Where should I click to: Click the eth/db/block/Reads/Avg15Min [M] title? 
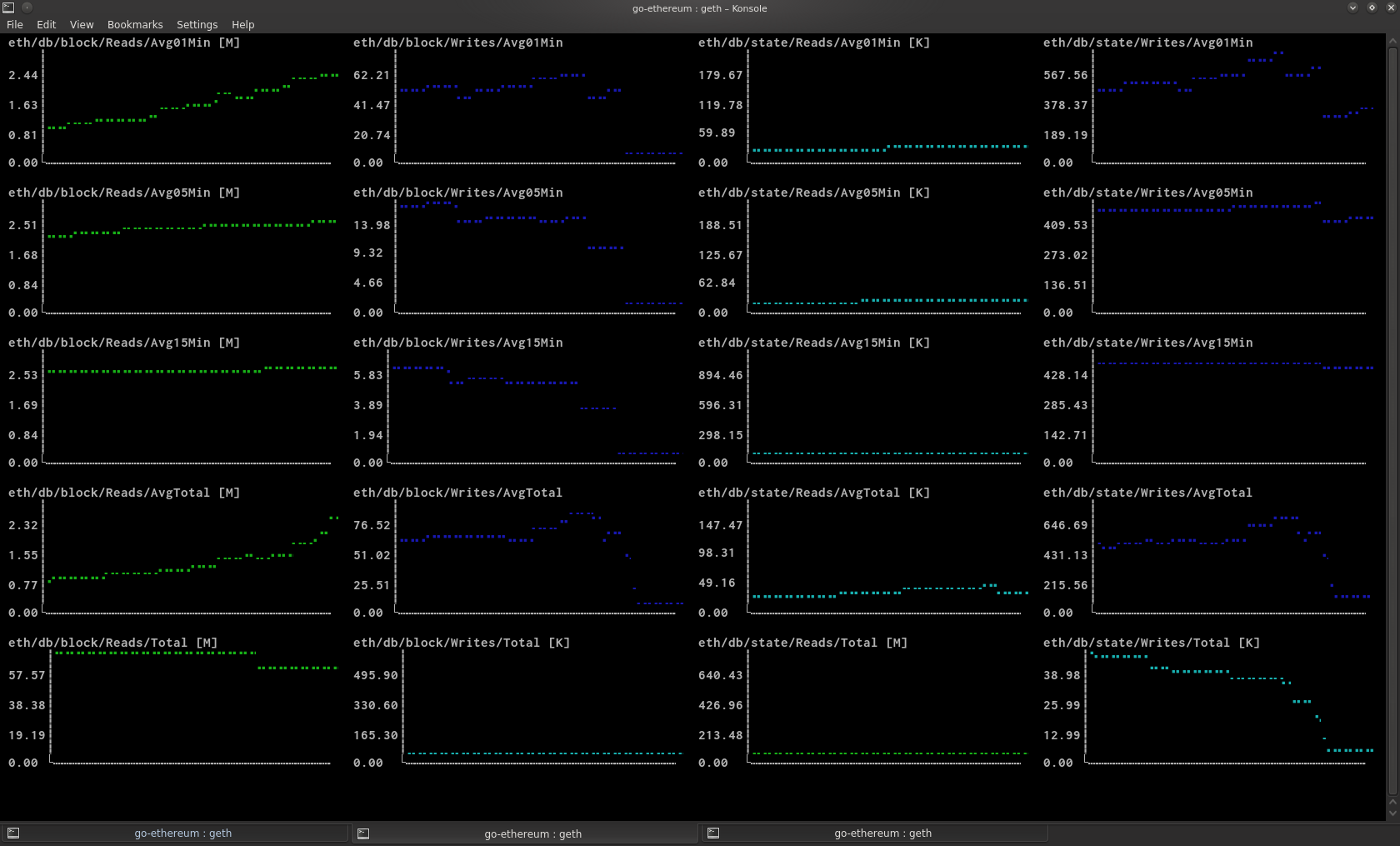(124, 343)
